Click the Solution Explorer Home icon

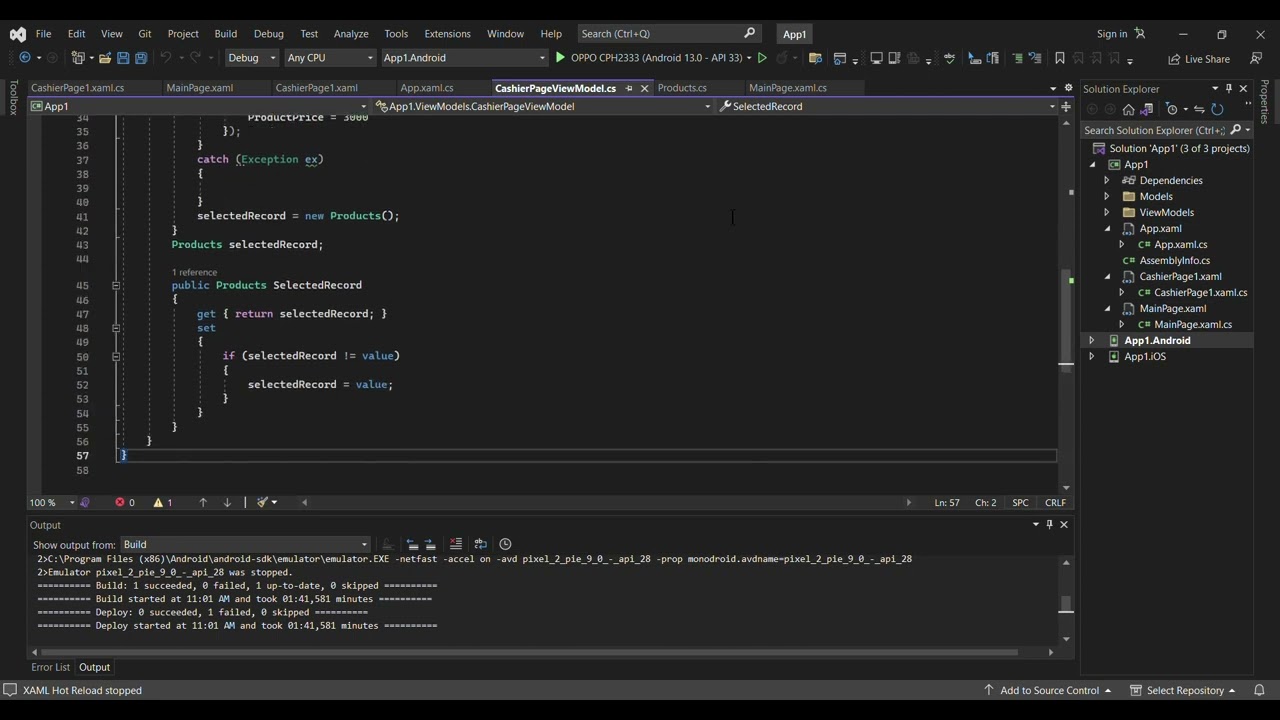1128,109
